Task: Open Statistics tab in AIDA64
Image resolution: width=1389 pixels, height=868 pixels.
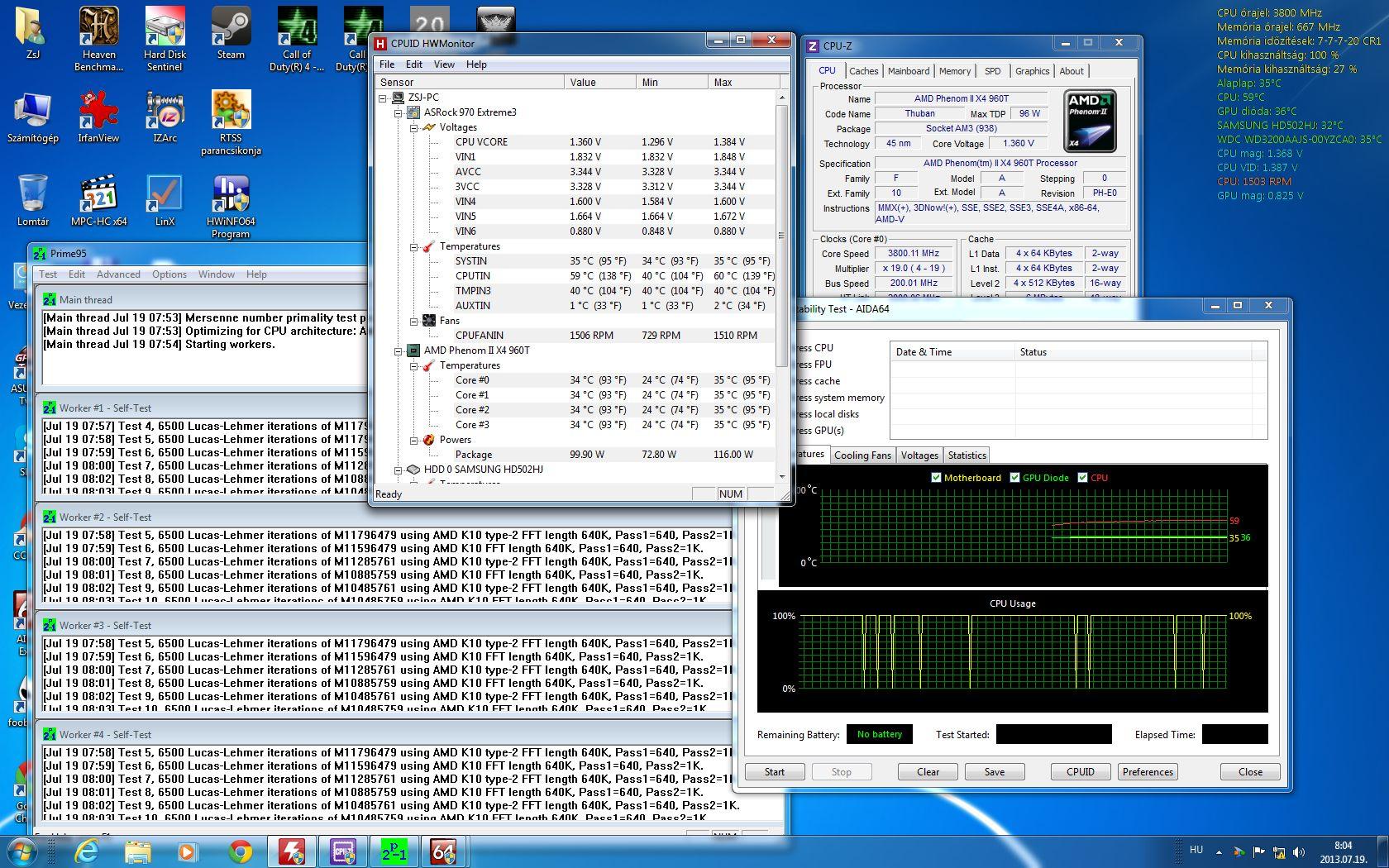Action: 967,455
